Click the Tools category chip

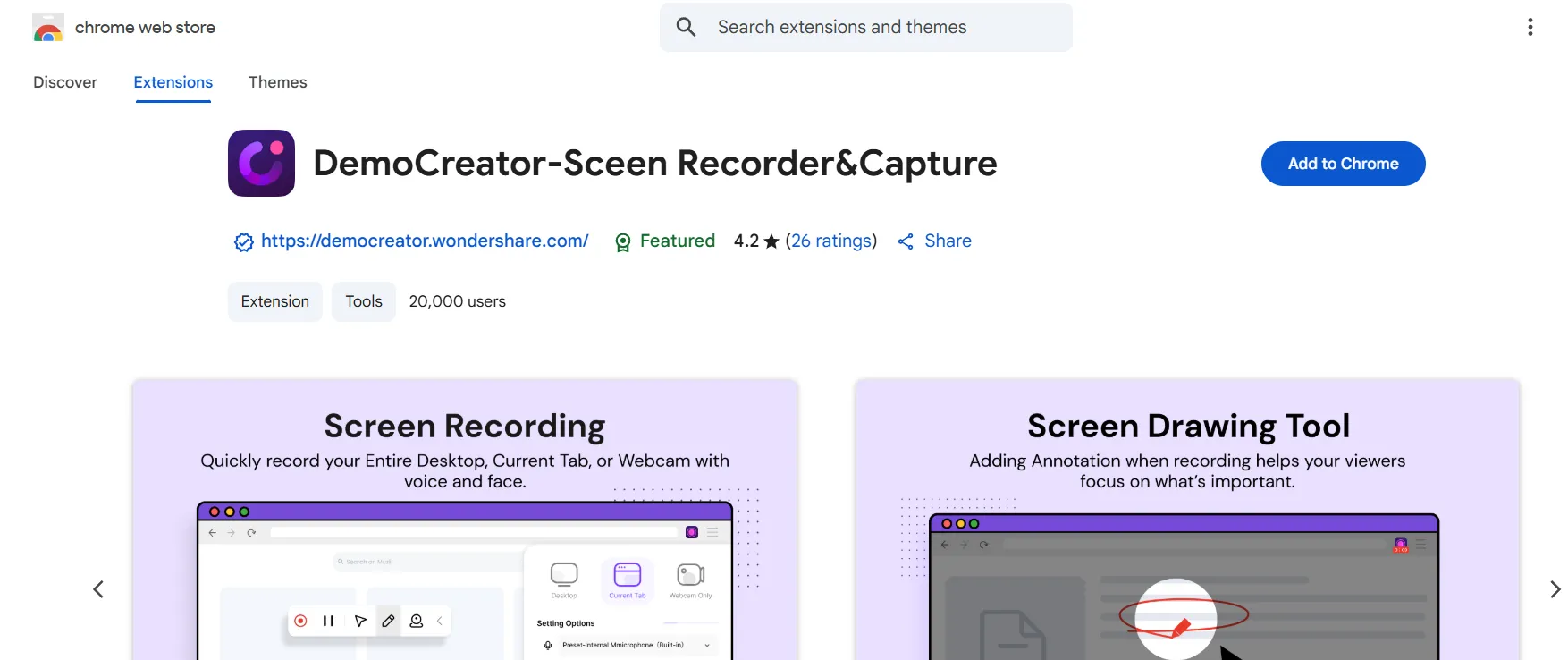point(364,301)
